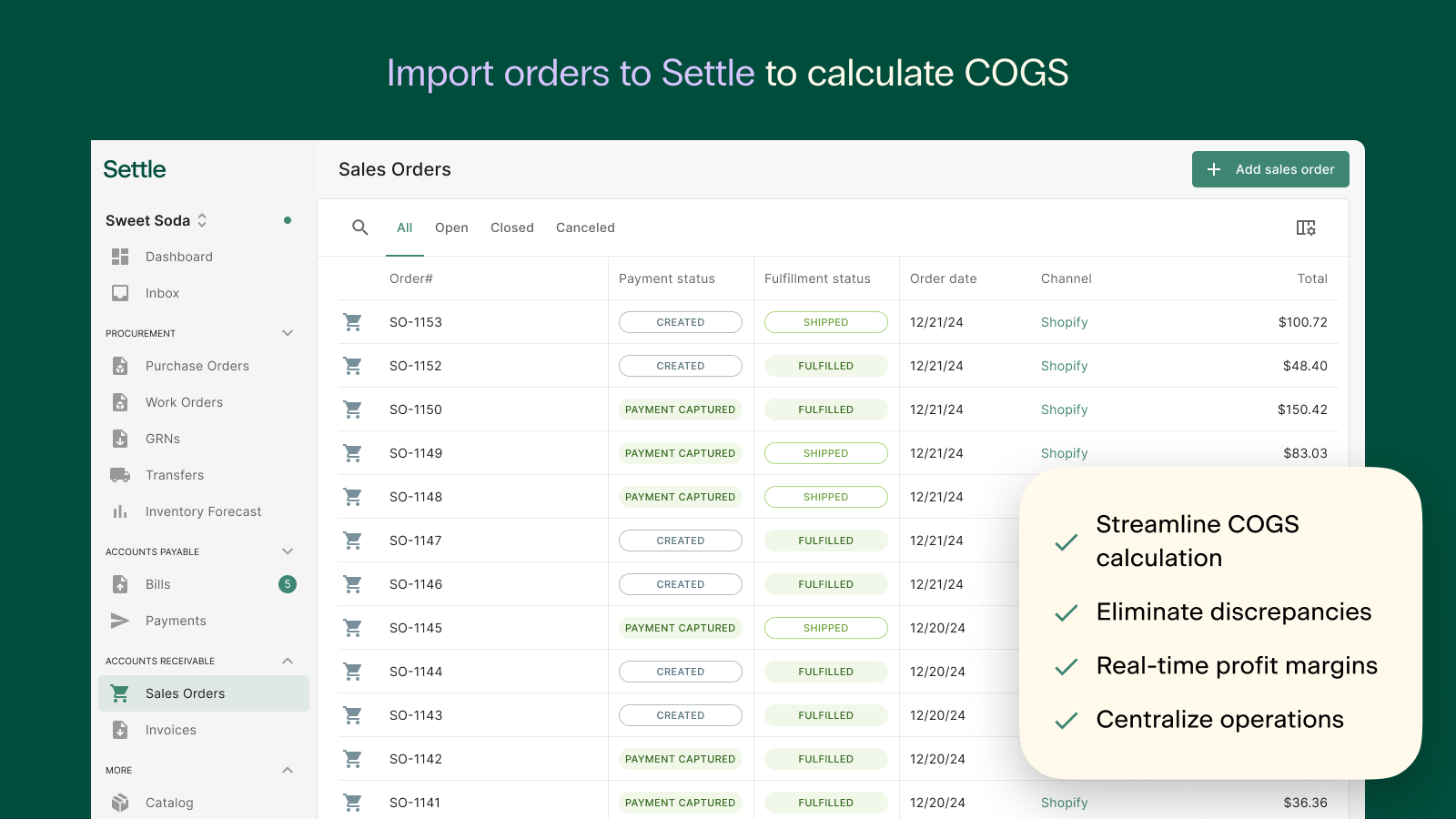This screenshot has width=1456, height=819.
Task: Select the Payments icon in the sidebar
Action: 119,621
